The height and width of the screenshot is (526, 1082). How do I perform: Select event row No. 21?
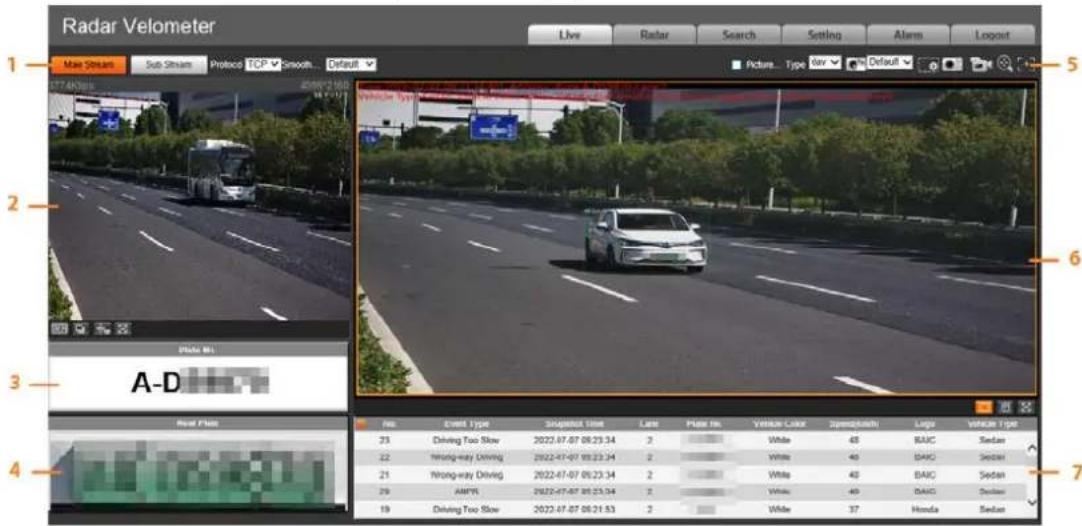pyautogui.click(x=690, y=475)
